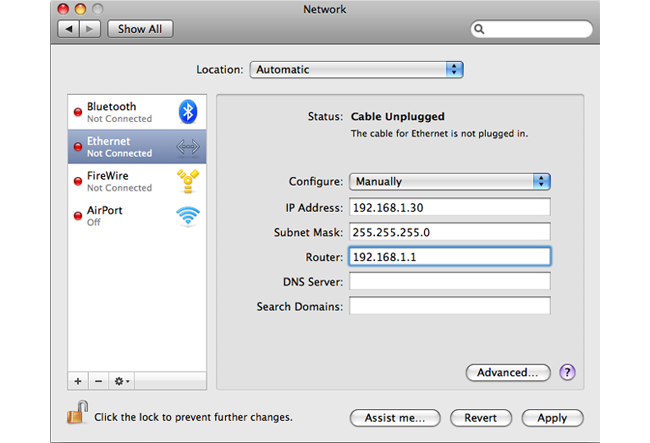Click Show All in the toolbar
650x443 pixels.
coord(139,29)
